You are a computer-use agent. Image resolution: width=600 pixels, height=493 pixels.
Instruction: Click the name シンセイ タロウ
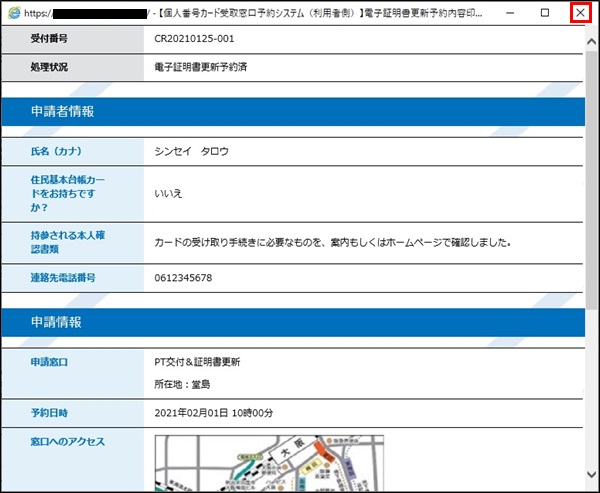tap(192, 152)
